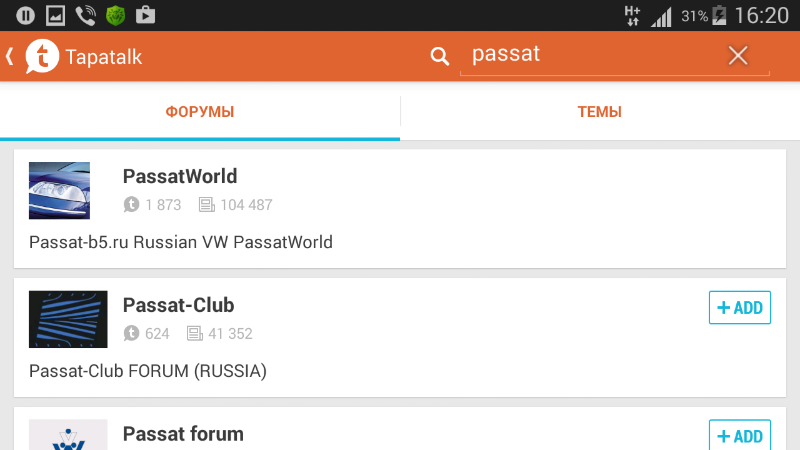Tap PassatWorld posts count icon
Image resolution: width=800 pixels, height=450 pixels.
tap(207, 205)
